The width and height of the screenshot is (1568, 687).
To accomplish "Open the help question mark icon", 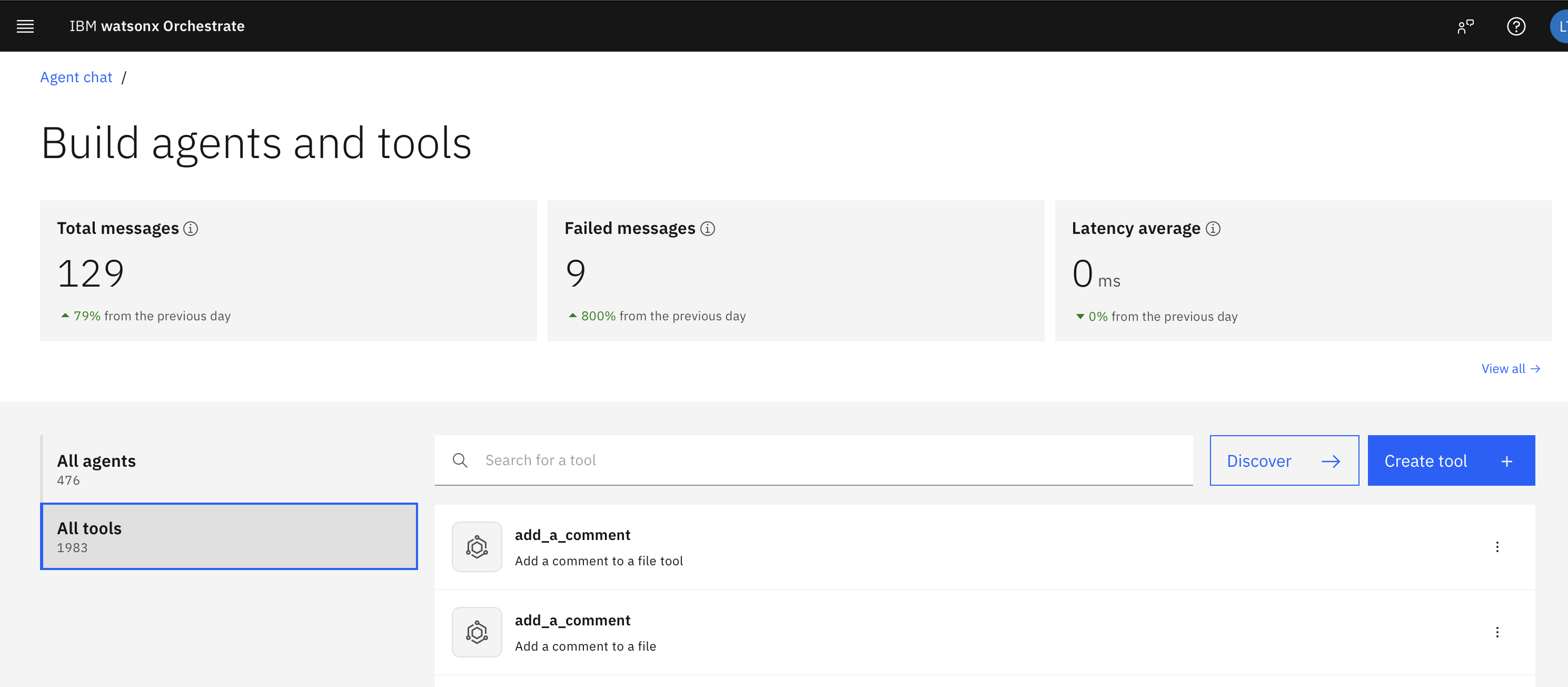I will pos(1516,26).
